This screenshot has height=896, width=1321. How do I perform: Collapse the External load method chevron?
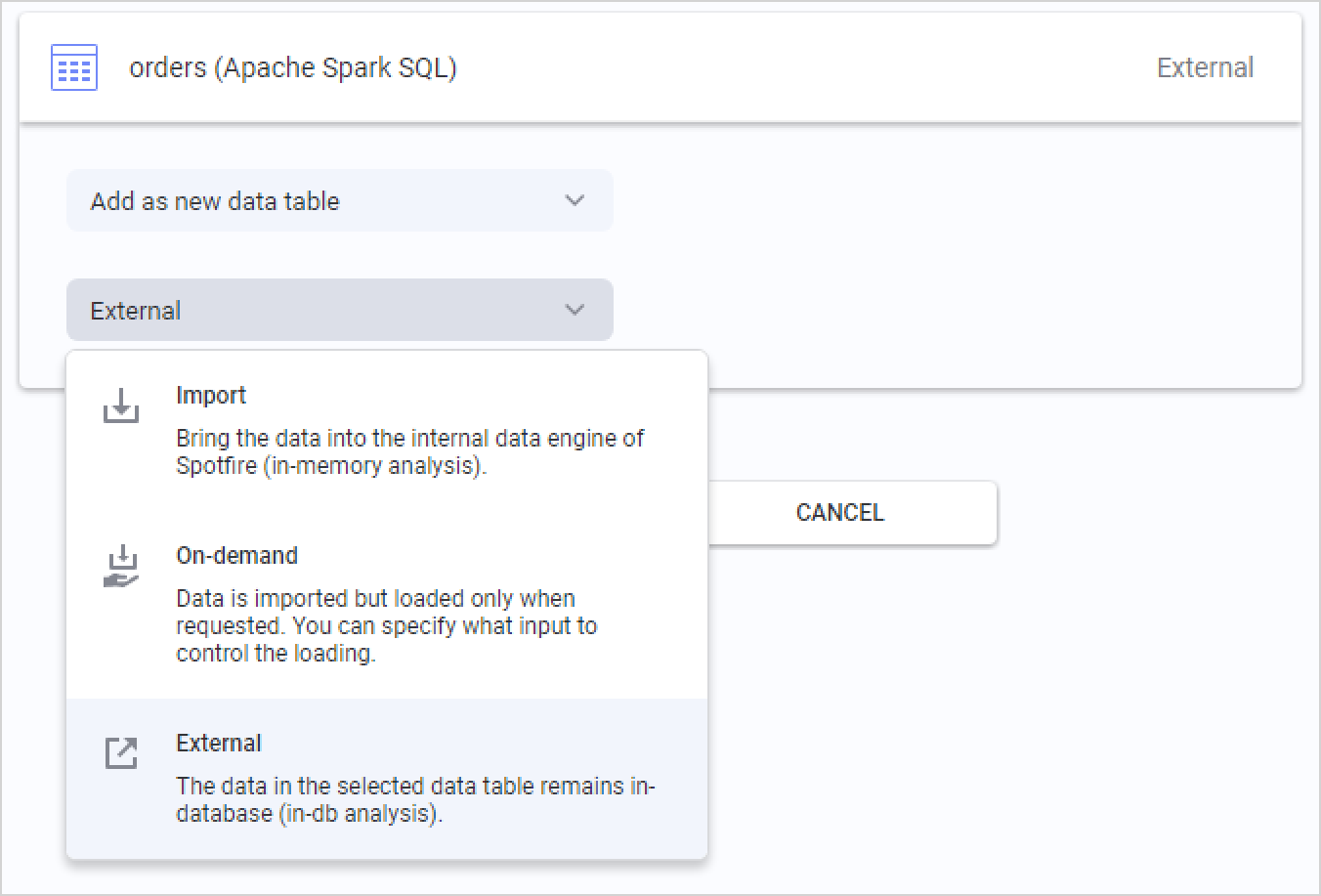click(x=575, y=310)
